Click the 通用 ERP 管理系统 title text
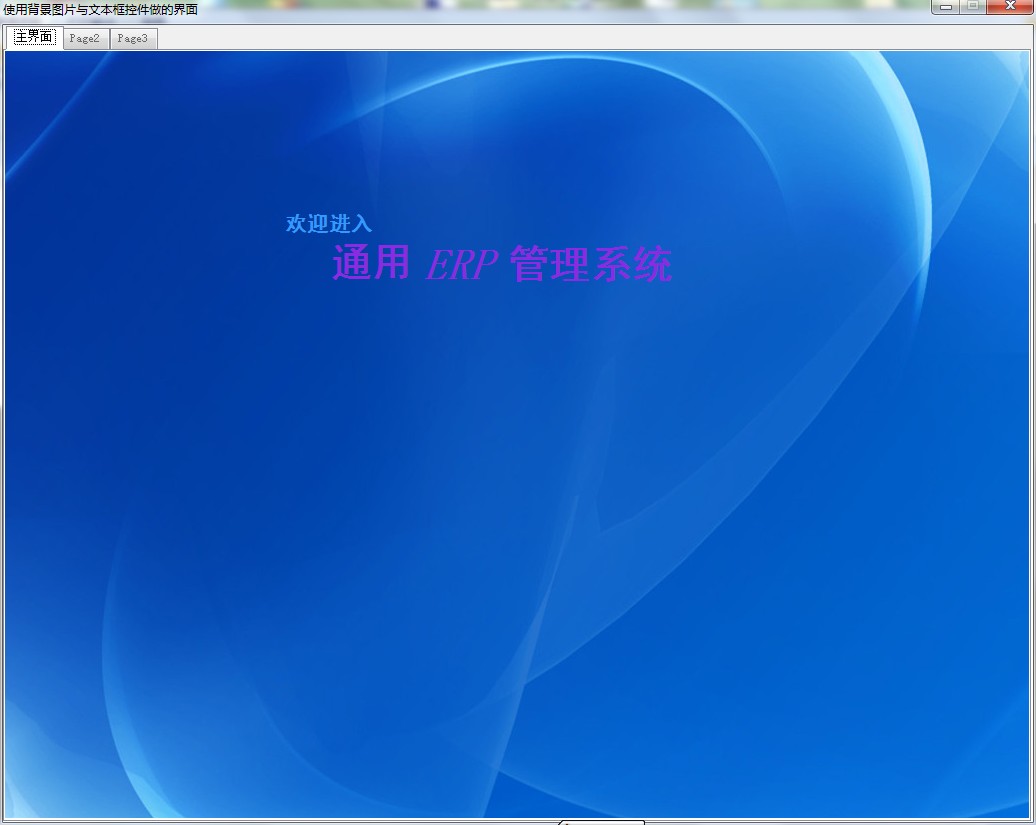Image resolution: width=1036 pixels, height=825 pixels. (502, 264)
